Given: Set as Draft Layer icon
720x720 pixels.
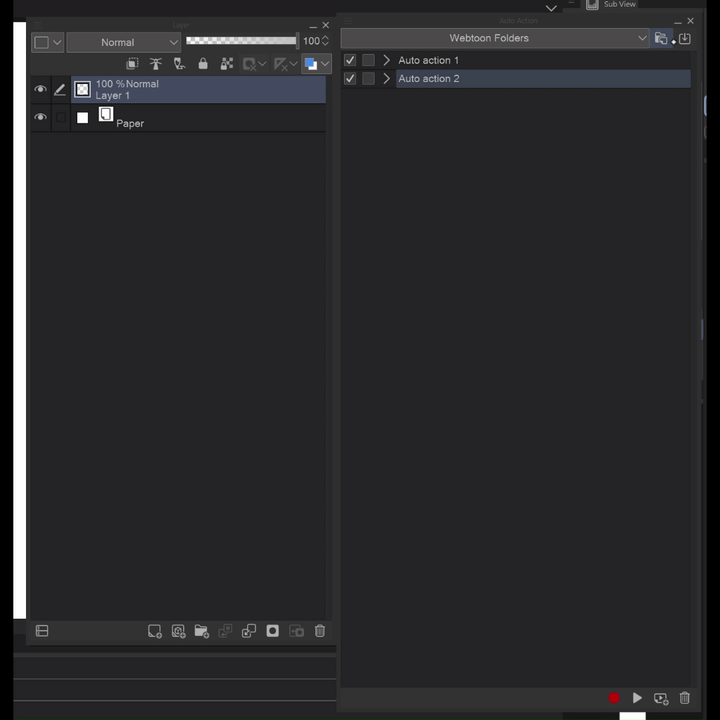Looking at the screenshot, I should coord(179,64).
